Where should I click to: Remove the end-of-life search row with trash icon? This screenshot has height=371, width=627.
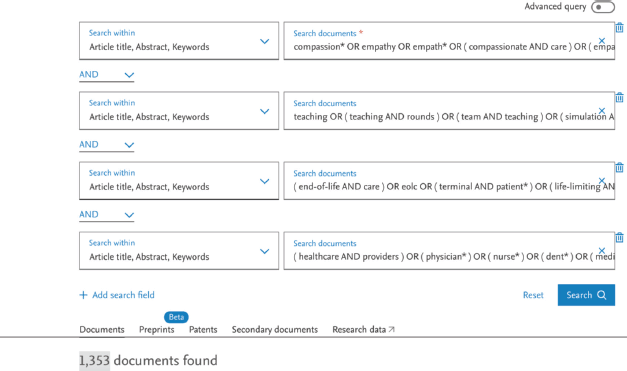pos(619,168)
